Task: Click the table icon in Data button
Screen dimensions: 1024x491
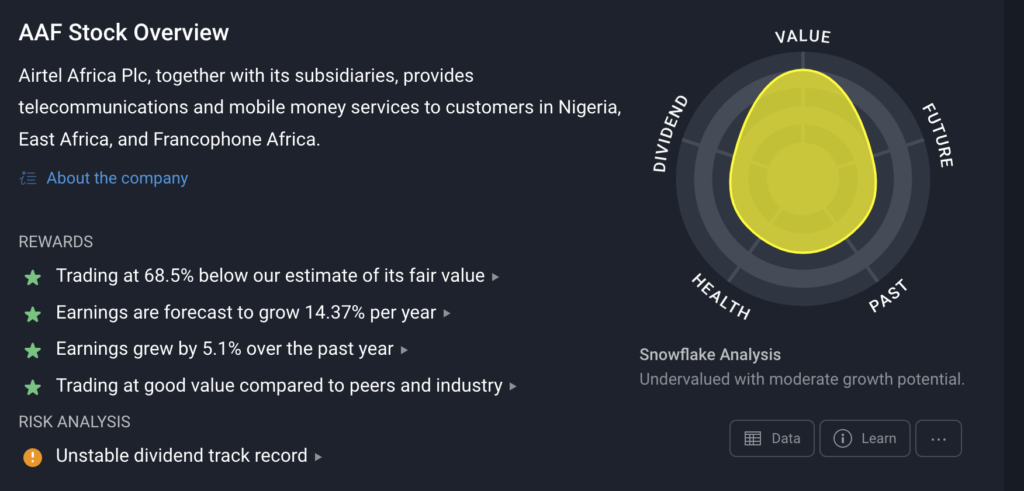Action: pyautogui.click(x=752, y=439)
